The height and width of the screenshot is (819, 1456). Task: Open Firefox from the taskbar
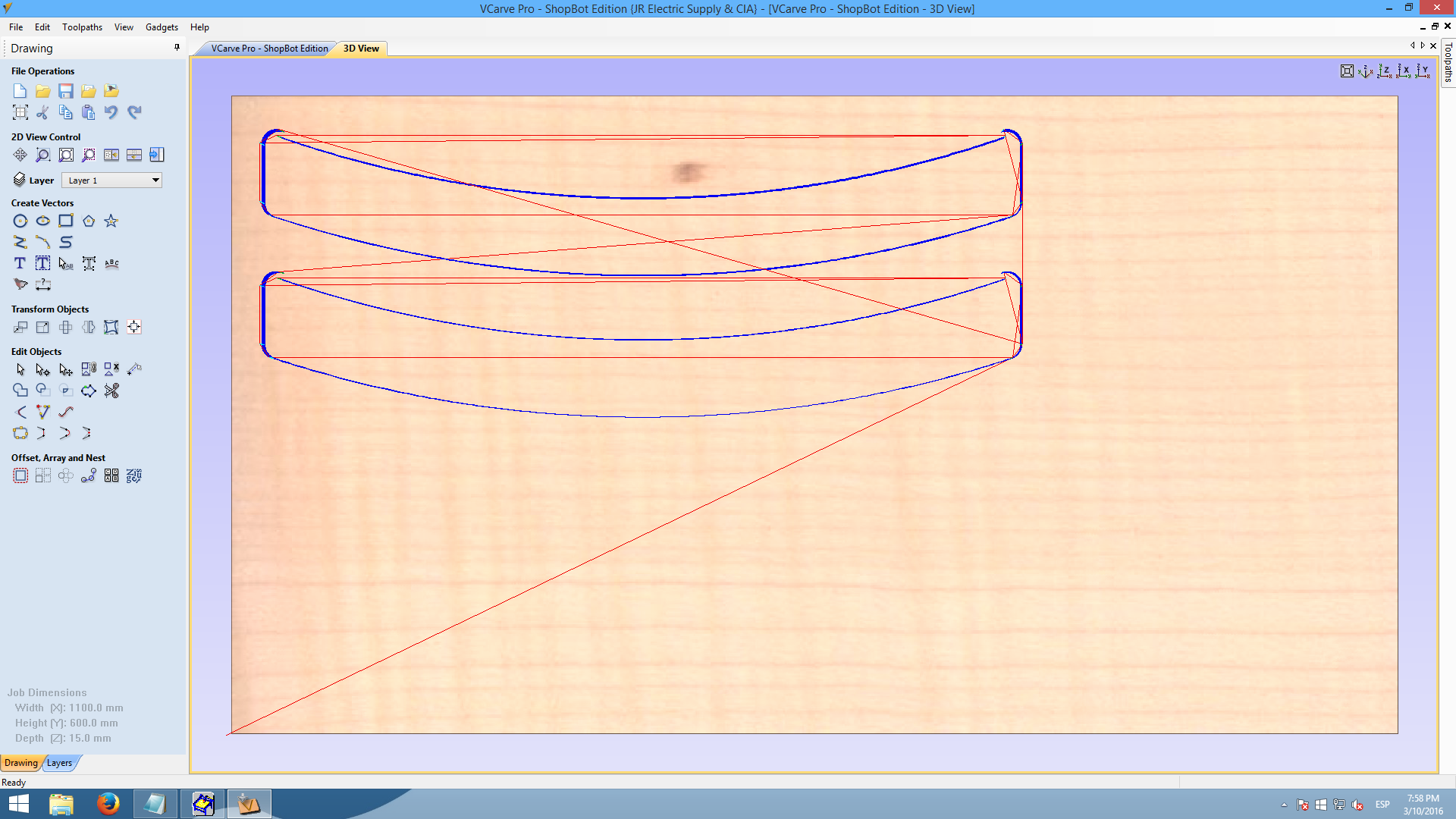(x=108, y=803)
